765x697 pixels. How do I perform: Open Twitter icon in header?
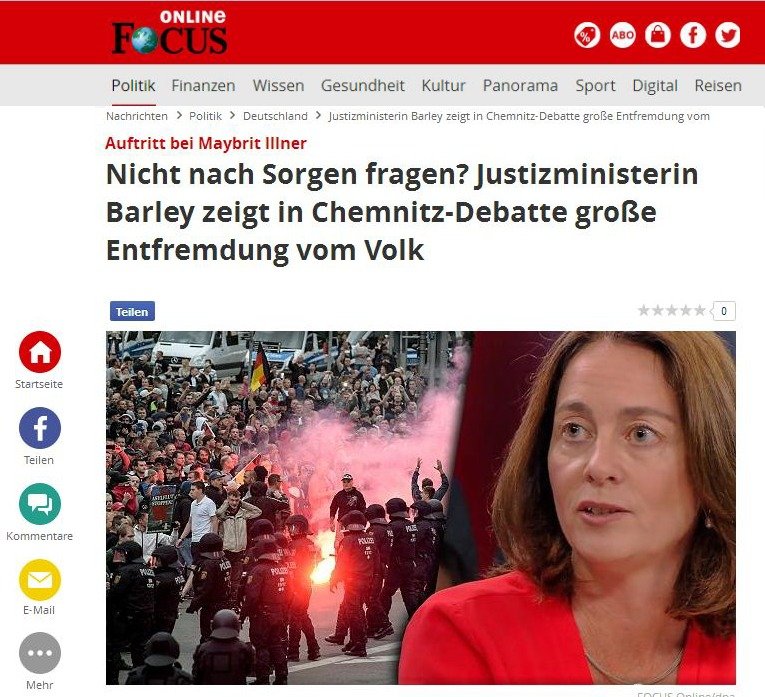click(x=727, y=35)
